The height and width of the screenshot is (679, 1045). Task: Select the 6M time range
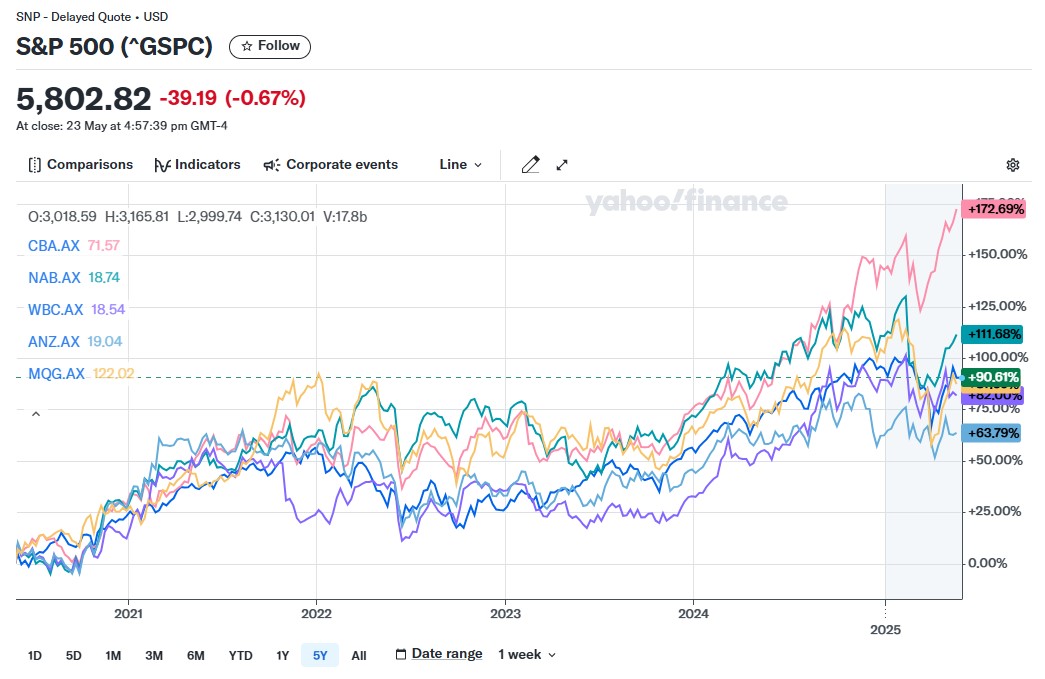point(195,656)
